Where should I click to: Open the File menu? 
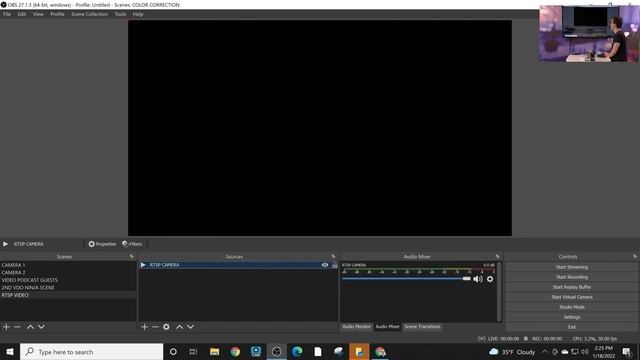(x=7, y=14)
